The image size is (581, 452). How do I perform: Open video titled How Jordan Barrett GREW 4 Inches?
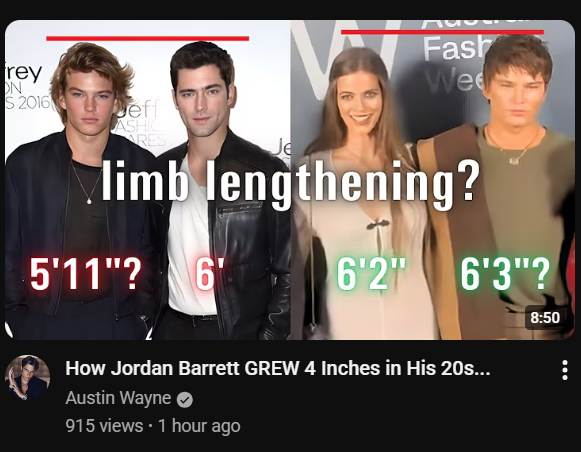coord(278,368)
